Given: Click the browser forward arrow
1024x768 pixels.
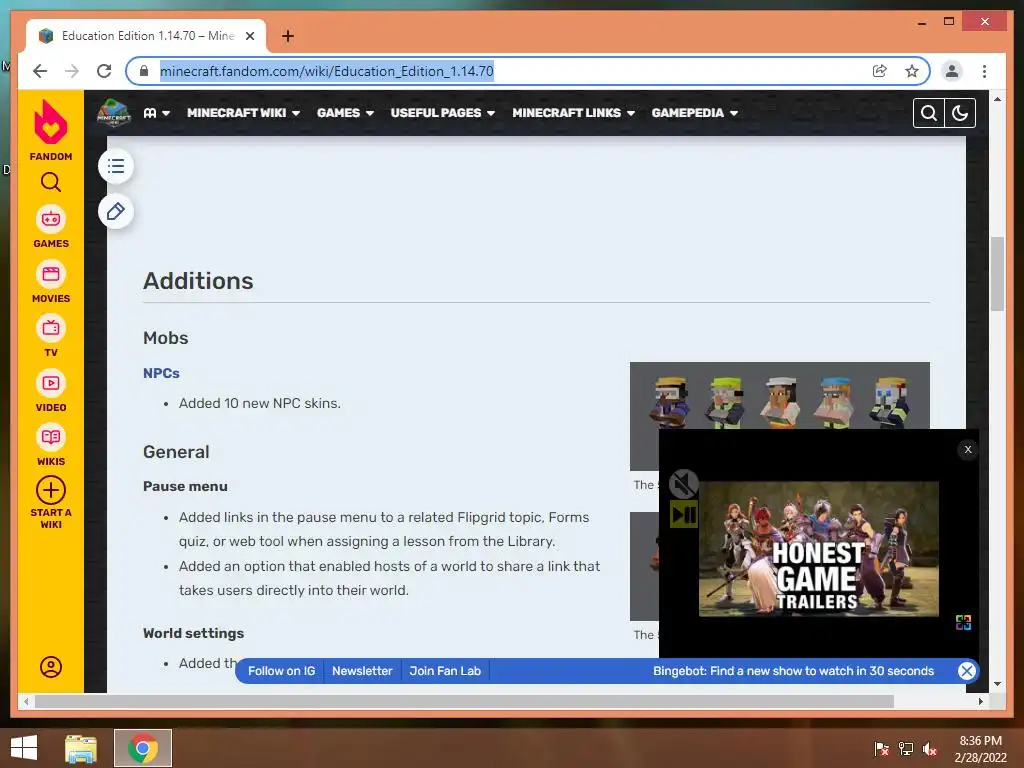Looking at the screenshot, I should pyautogui.click(x=72, y=71).
